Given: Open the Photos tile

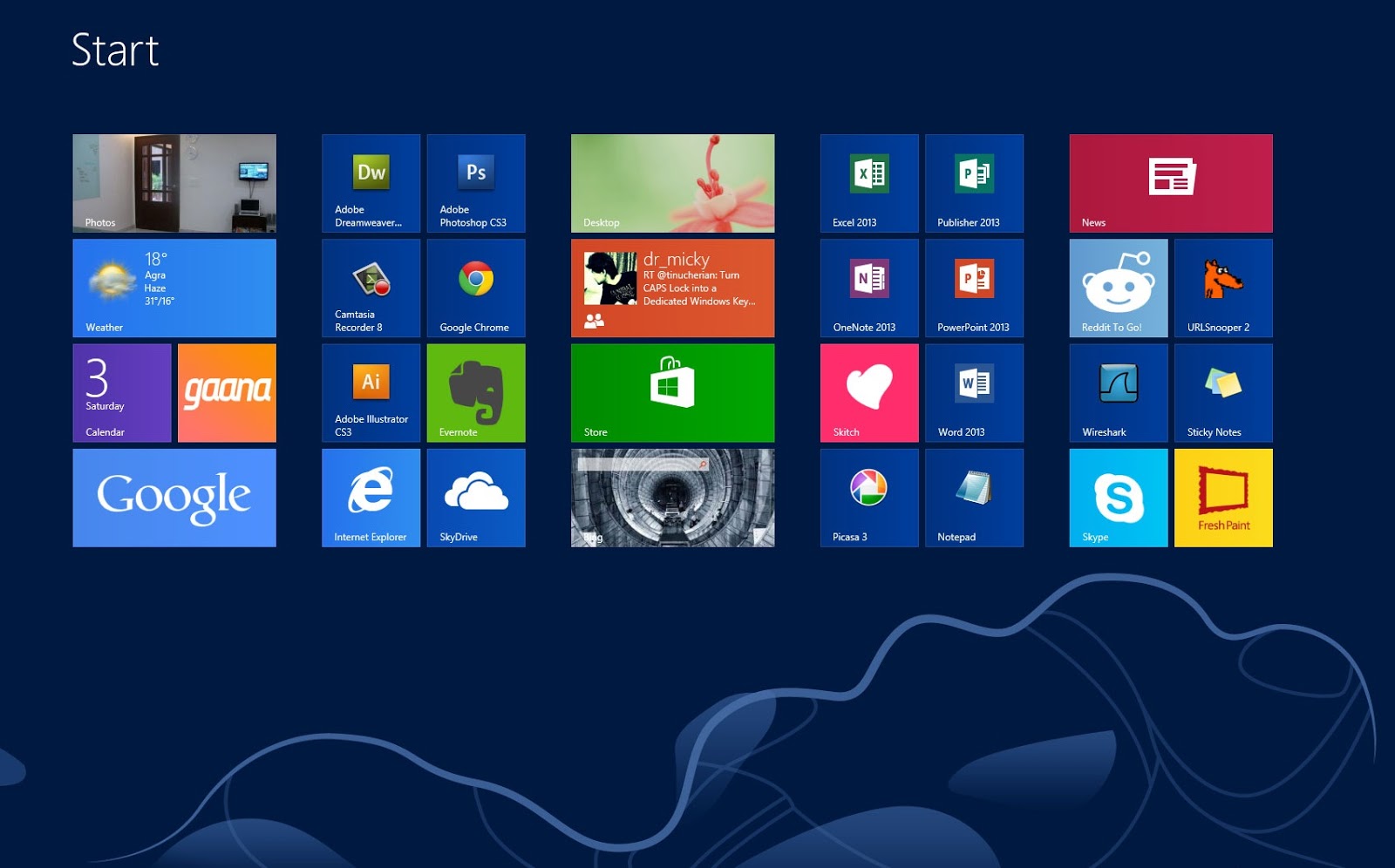Looking at the screenshot, I should click(x=174, y=183).
